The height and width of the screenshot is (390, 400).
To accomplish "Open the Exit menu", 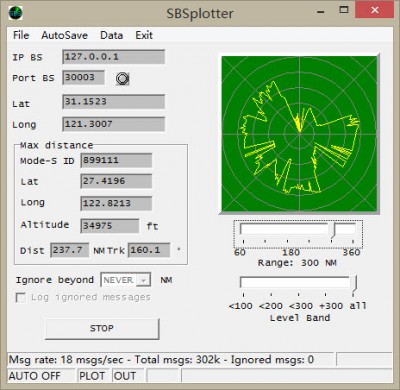I will pyautogui.click(x=144, y=35).
